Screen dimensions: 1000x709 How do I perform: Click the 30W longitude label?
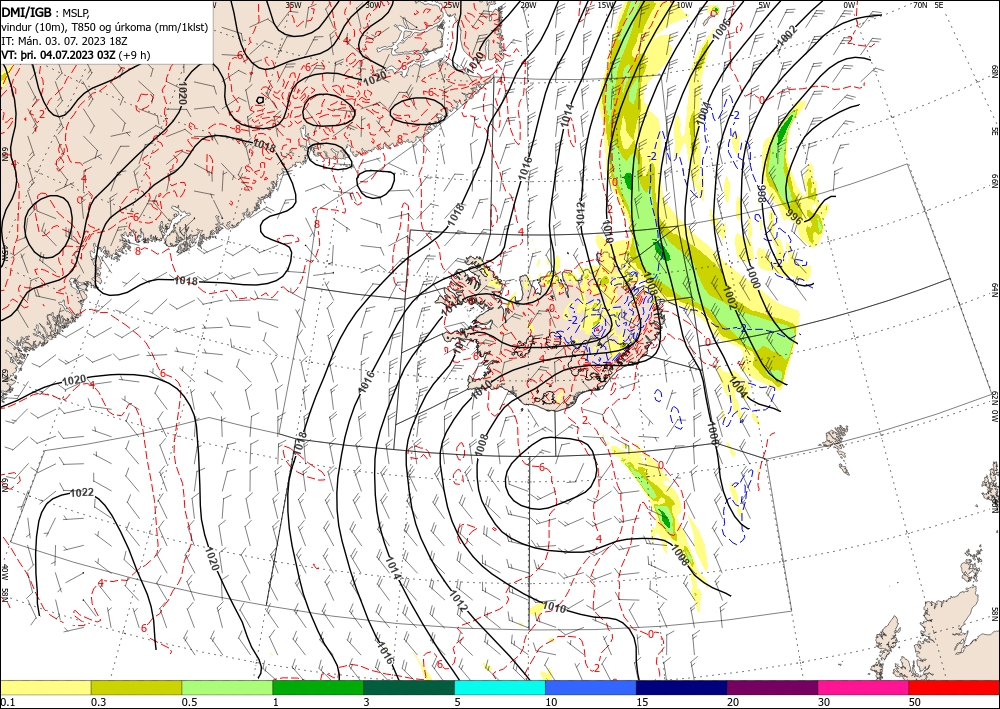[373, 4]
